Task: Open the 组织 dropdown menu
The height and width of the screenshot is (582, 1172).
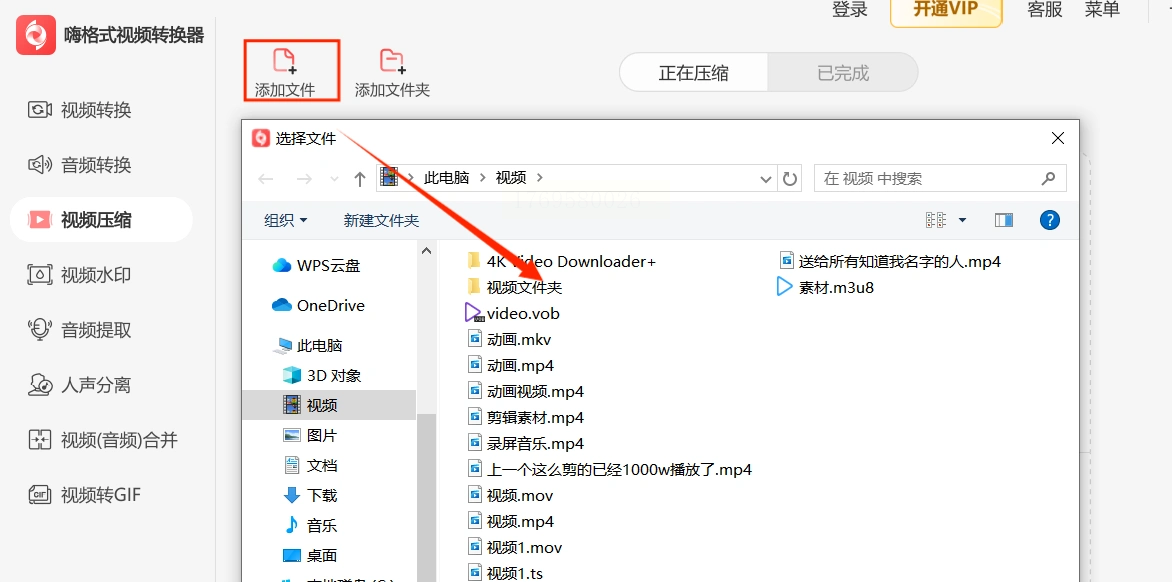Action: click(x=286, y=220)
